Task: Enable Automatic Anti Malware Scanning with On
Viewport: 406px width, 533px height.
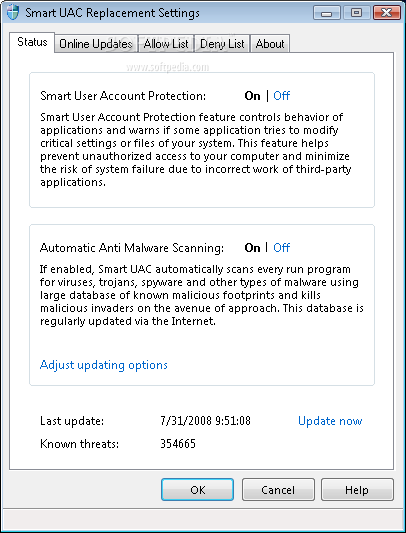Action: [252, 248]
